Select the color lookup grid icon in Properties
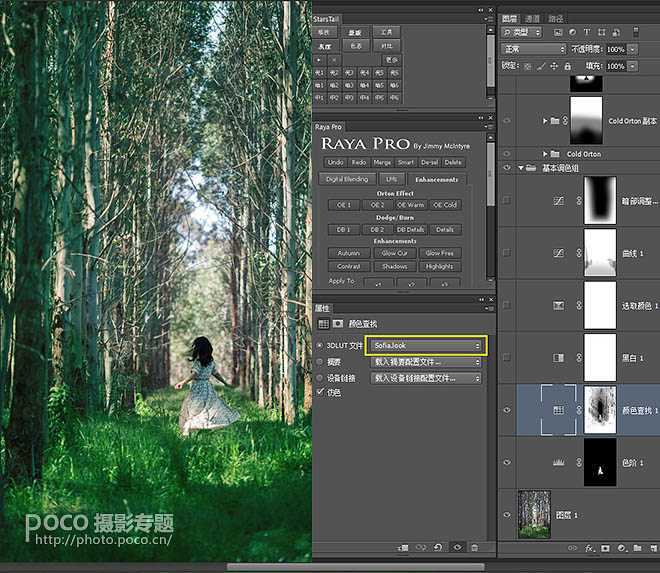This screenshot has width=660, height=573. click(x=323, y=324)
